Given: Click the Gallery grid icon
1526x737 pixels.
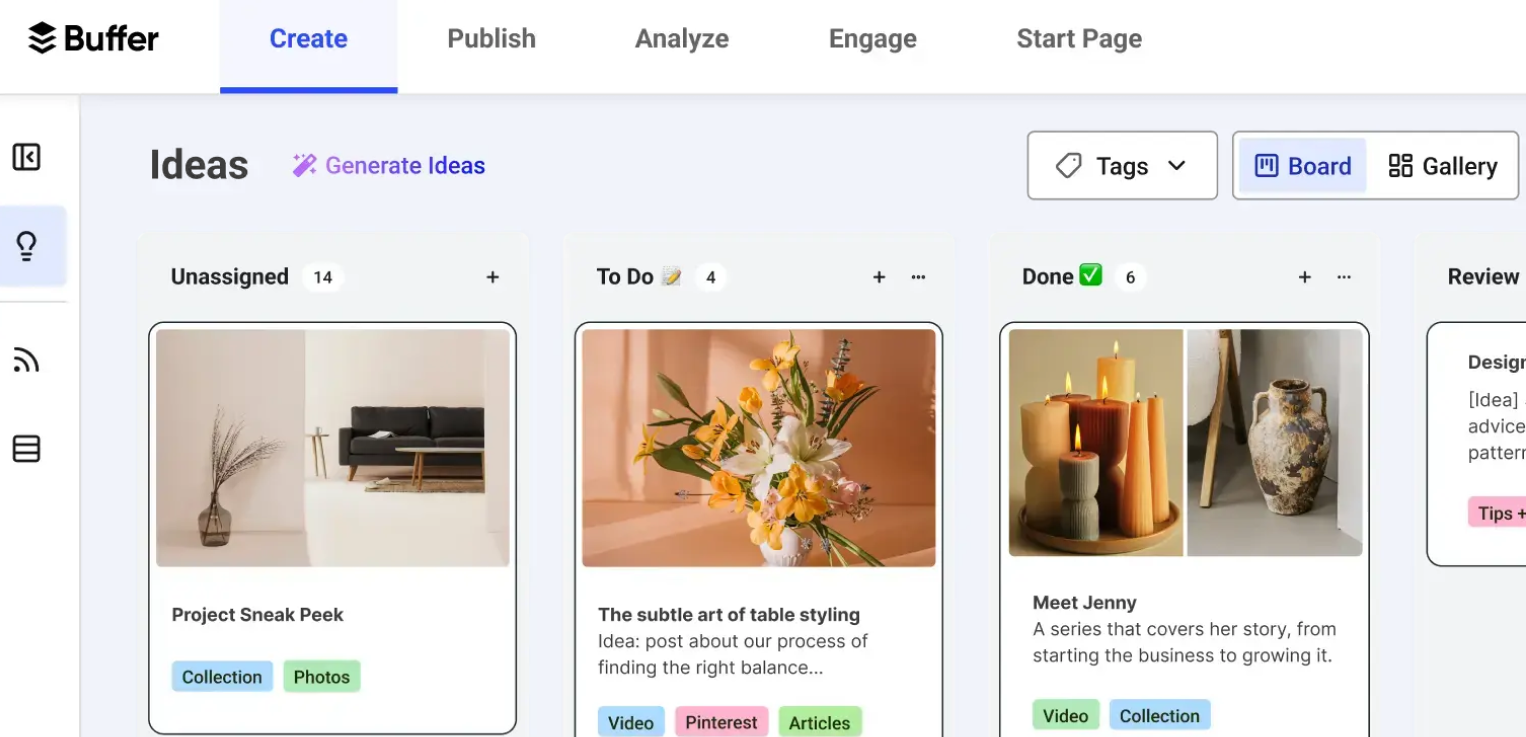Looking at the screenshot, I should coord(1402,165).
